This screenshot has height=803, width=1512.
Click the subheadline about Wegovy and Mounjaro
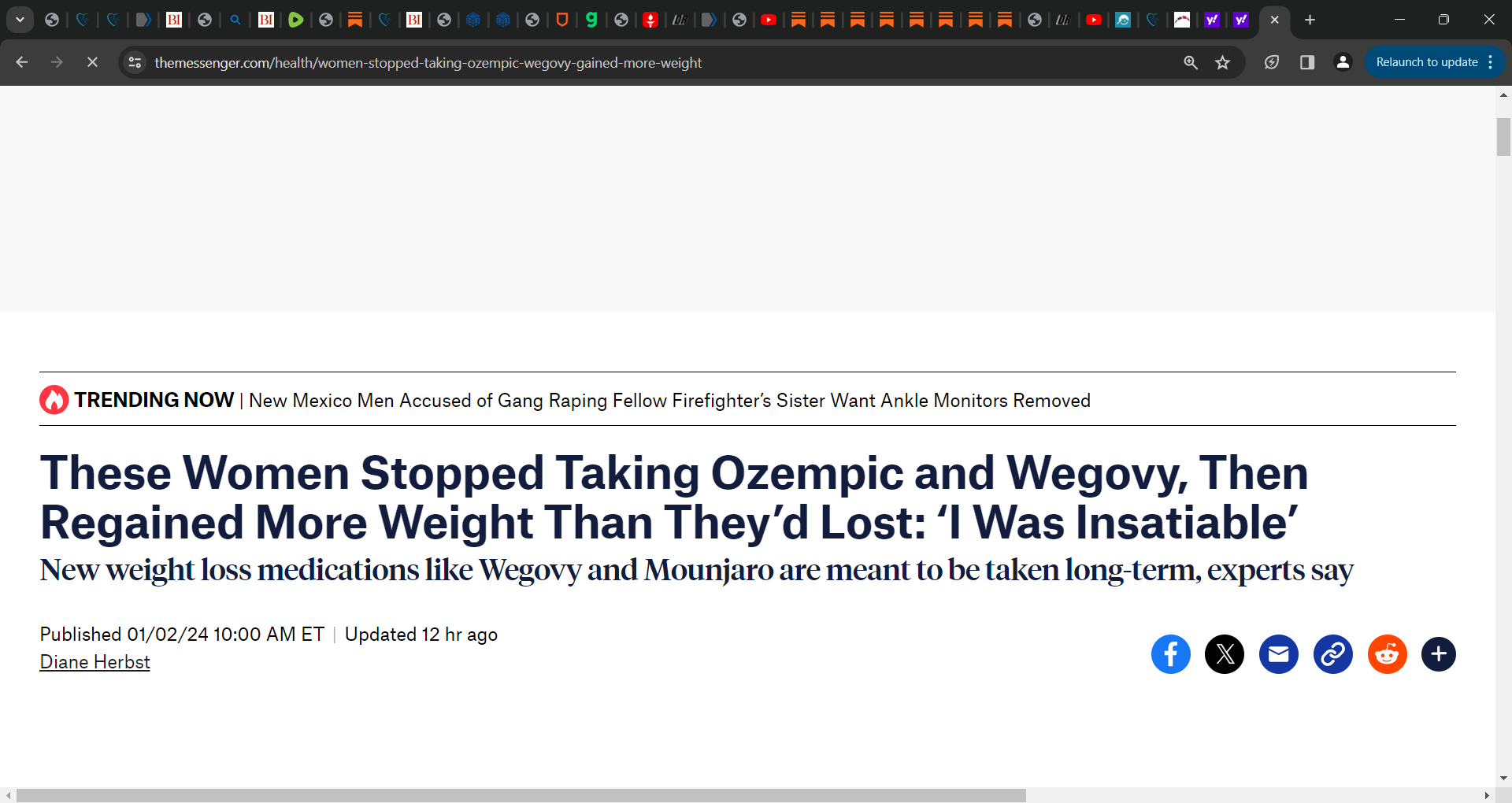tap(696, 570)
